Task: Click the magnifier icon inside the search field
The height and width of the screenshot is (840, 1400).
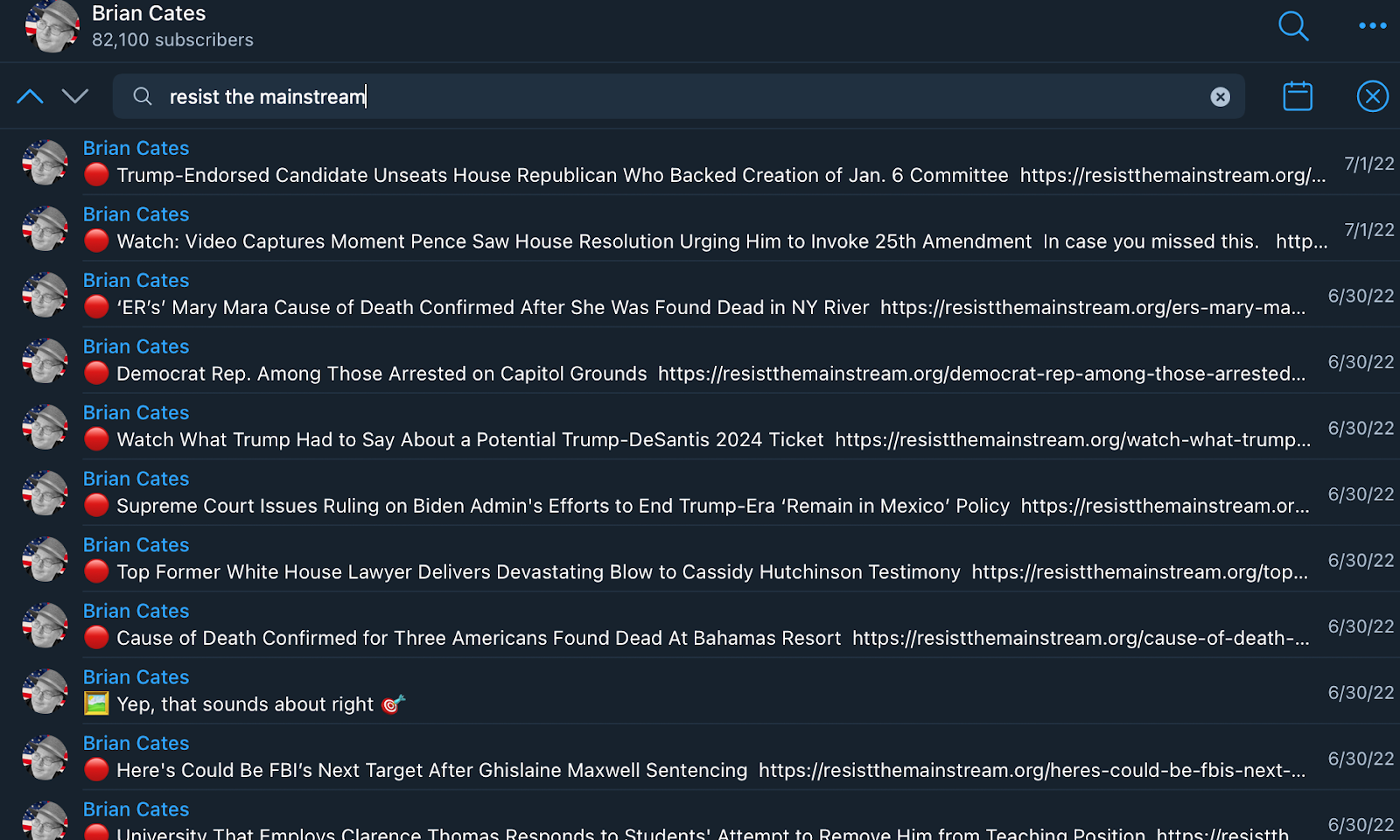Action: click(143, 97)
